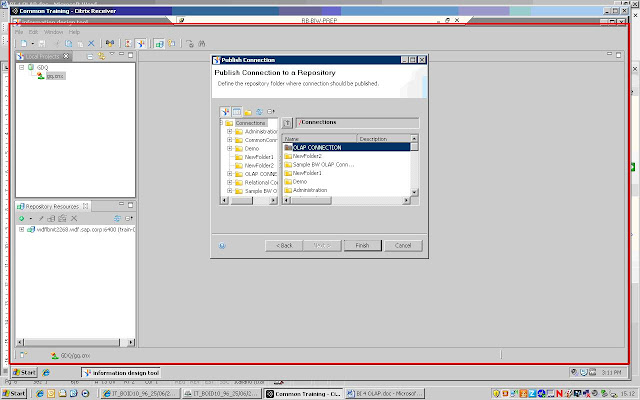Click scroll-right arrow in Repository Resources panel
The width and height of the screenshot is (640, 400).
131,342
